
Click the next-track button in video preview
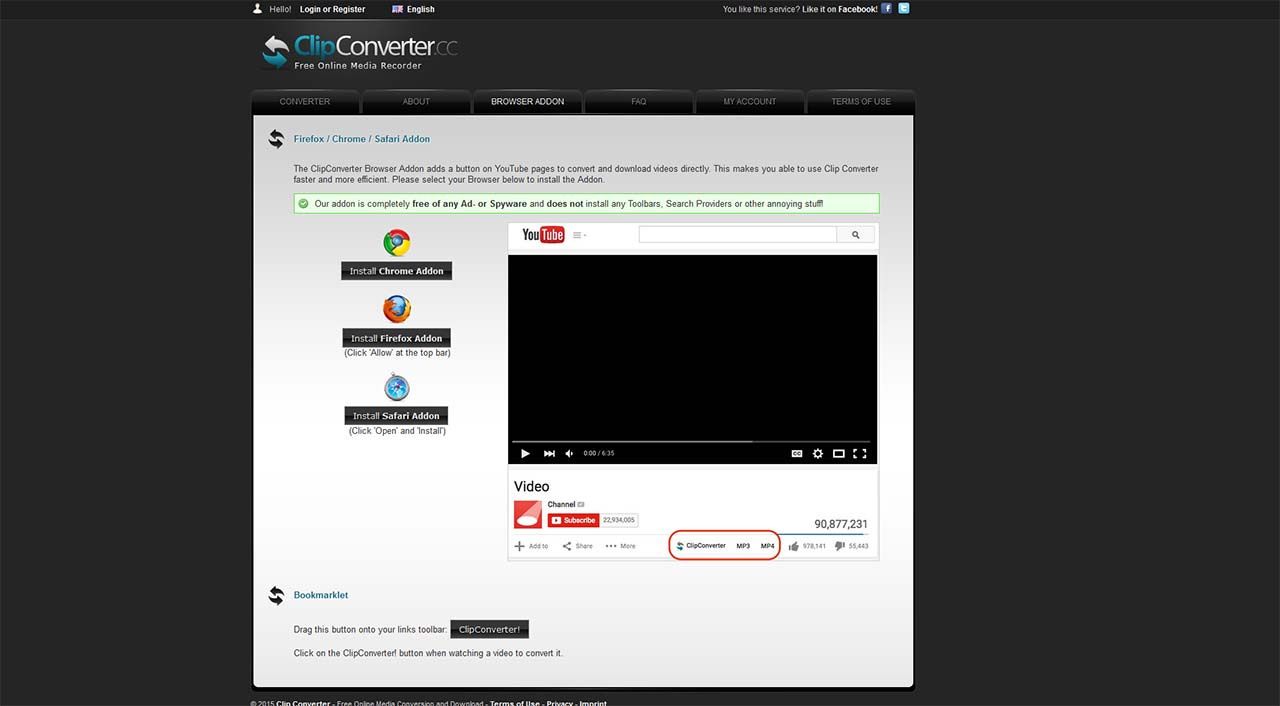[549, 453]
